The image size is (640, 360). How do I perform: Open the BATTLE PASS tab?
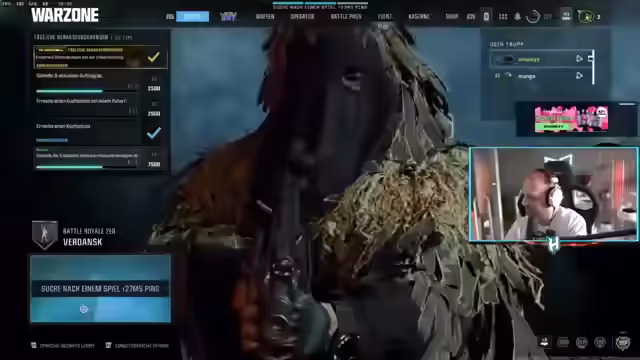pos(346,17)
